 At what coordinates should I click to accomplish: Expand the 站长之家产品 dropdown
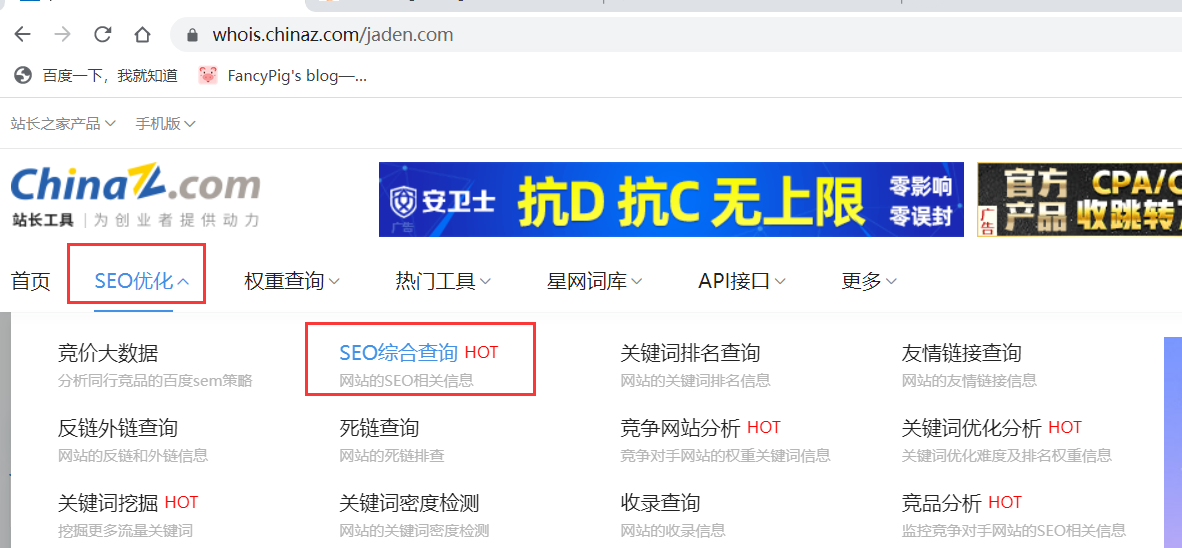pyautogui.click(x=63, y=124)
